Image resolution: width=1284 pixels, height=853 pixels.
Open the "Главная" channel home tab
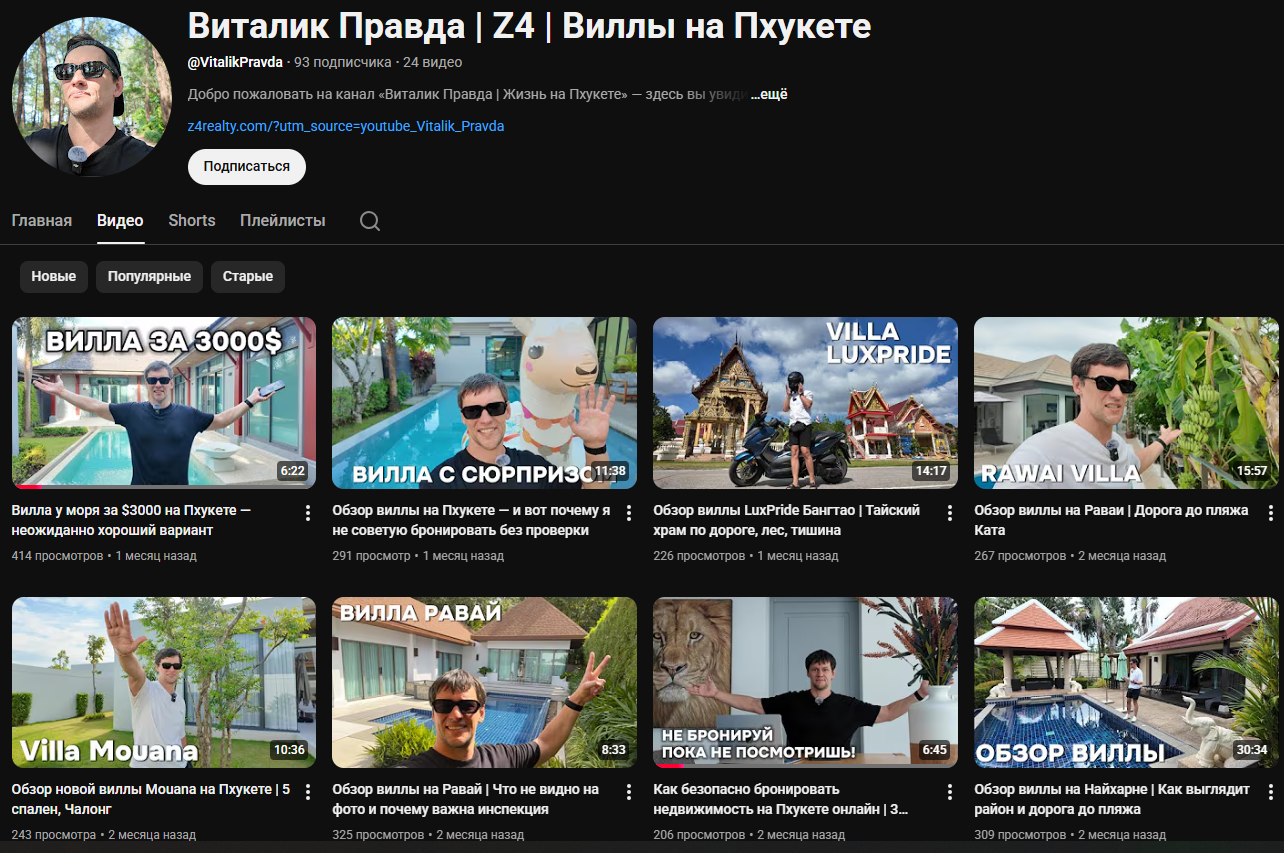click(x=42, y=221)
